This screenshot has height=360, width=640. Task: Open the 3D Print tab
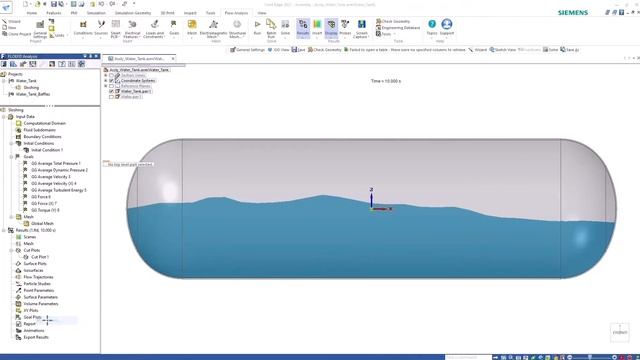167,13
